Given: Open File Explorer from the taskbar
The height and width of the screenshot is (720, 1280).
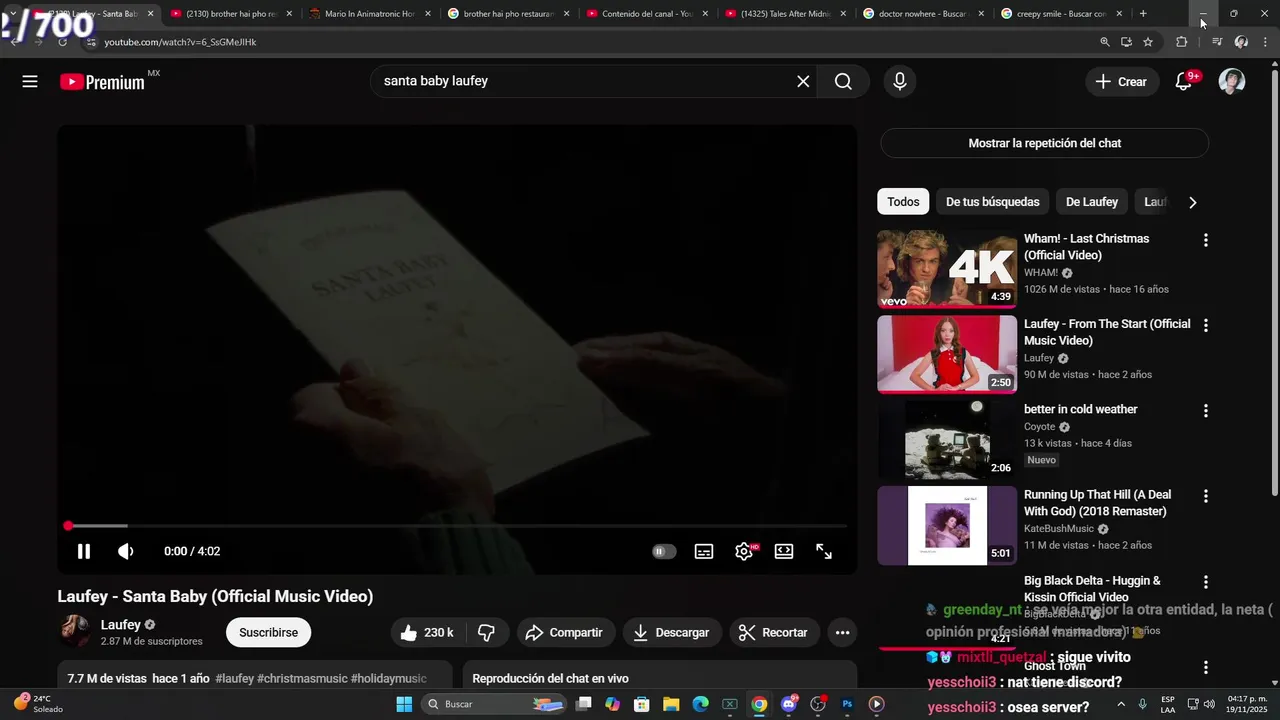Looking at the screenshot, I should click(x=671, y=704).
